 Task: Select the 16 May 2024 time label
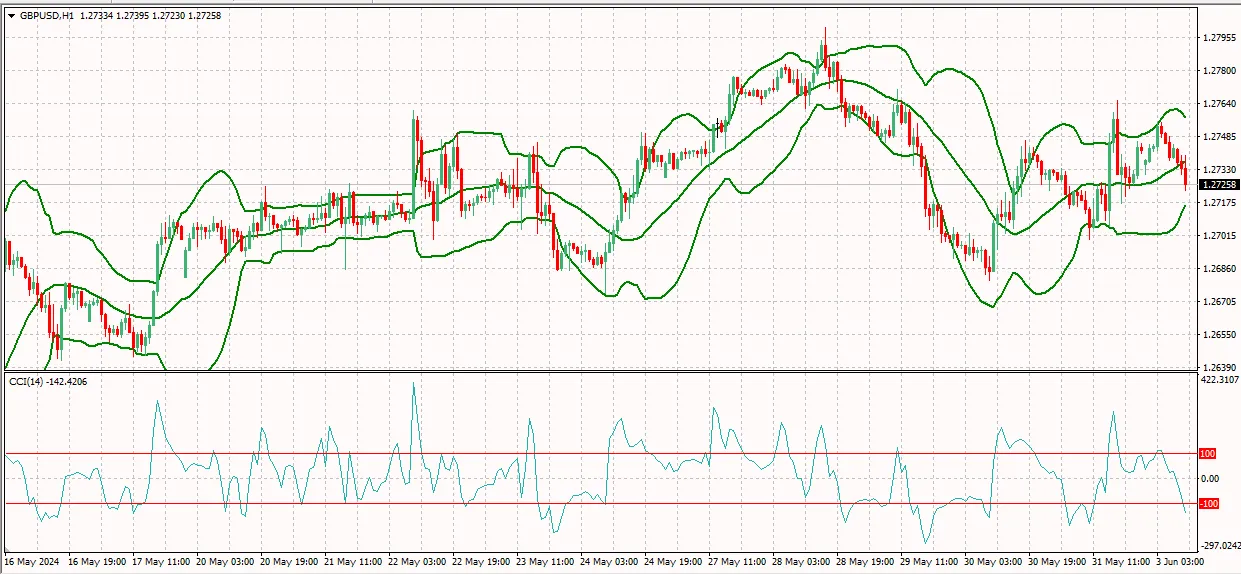point(33,562)
